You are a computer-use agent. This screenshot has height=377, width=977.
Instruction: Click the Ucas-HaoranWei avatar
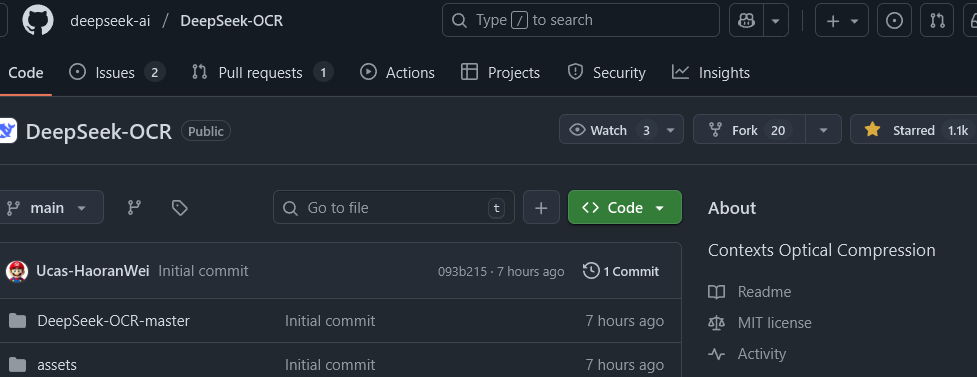[17, 271]
